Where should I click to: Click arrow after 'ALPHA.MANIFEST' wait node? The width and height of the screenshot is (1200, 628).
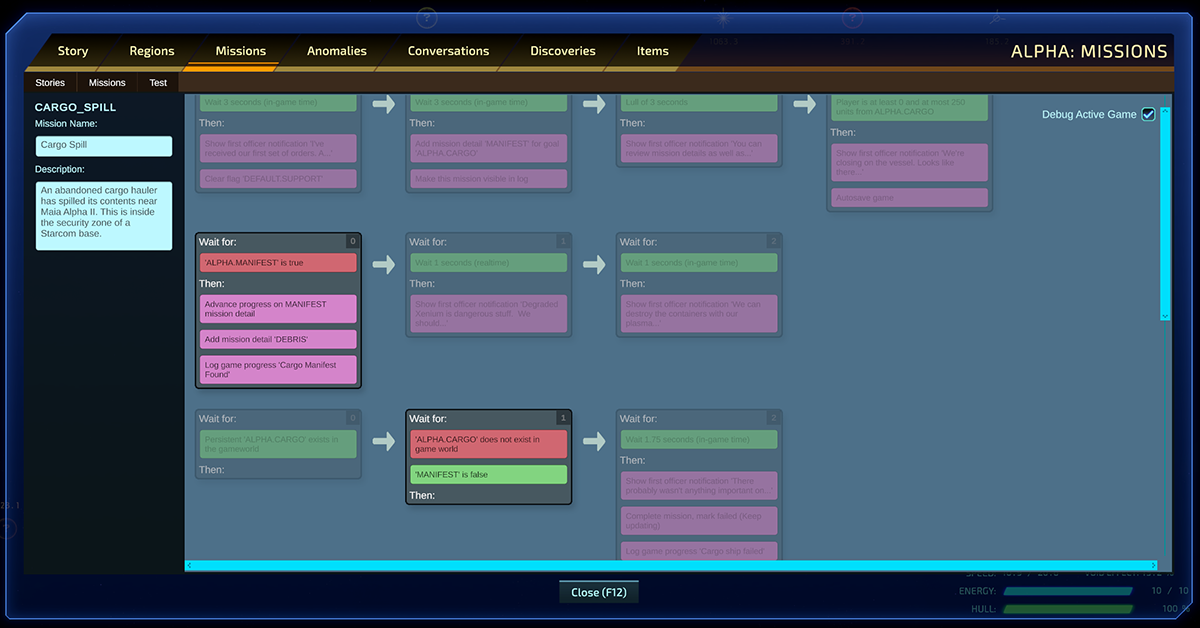(383, 264)
